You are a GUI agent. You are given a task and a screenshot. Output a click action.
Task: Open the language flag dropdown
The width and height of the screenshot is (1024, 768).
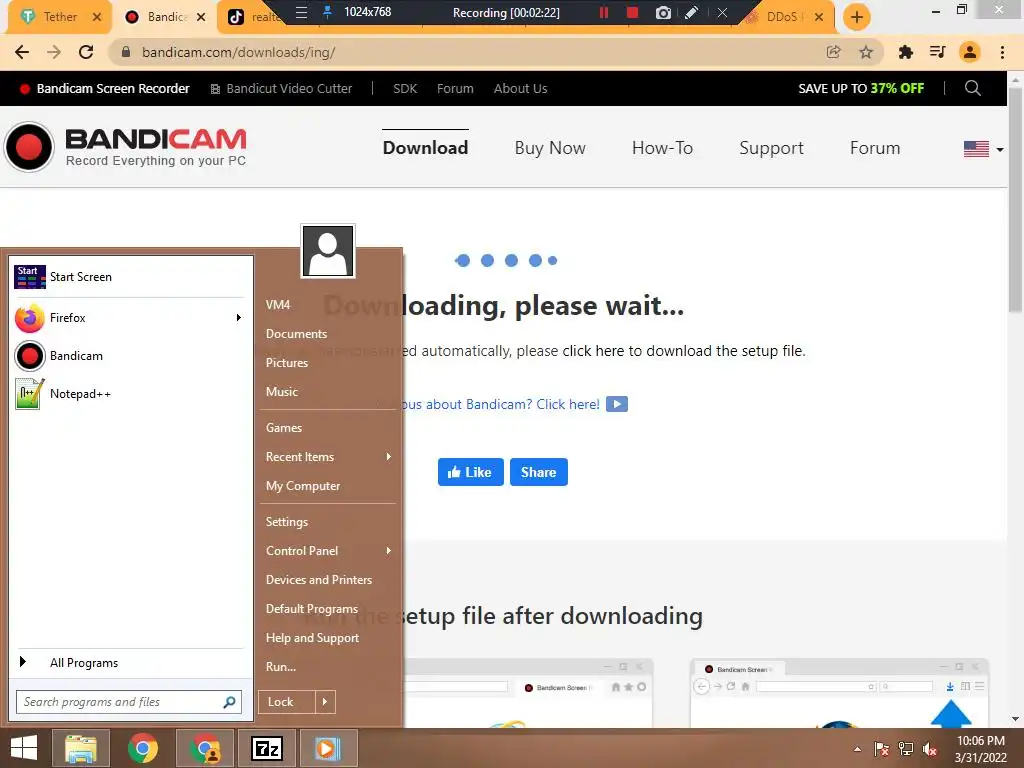(983, 149)
